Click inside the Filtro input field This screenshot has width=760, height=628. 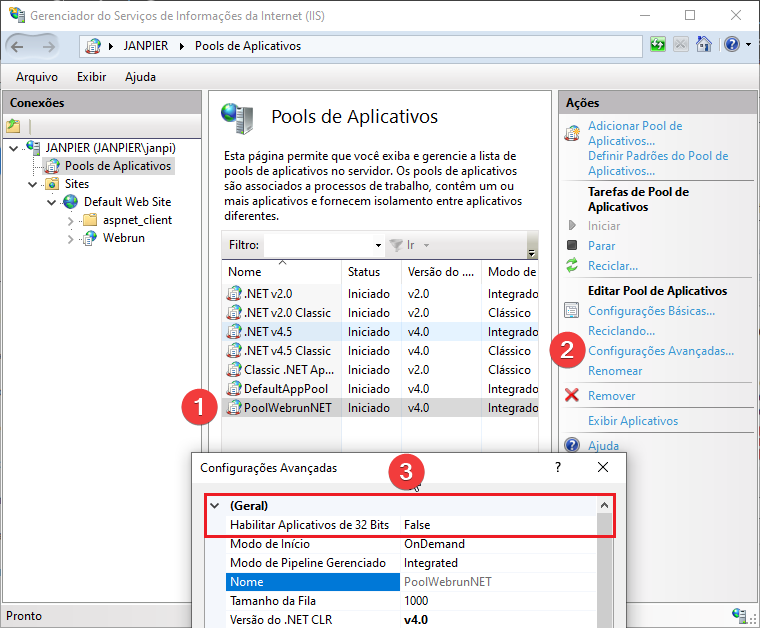(x=319, y=245)
